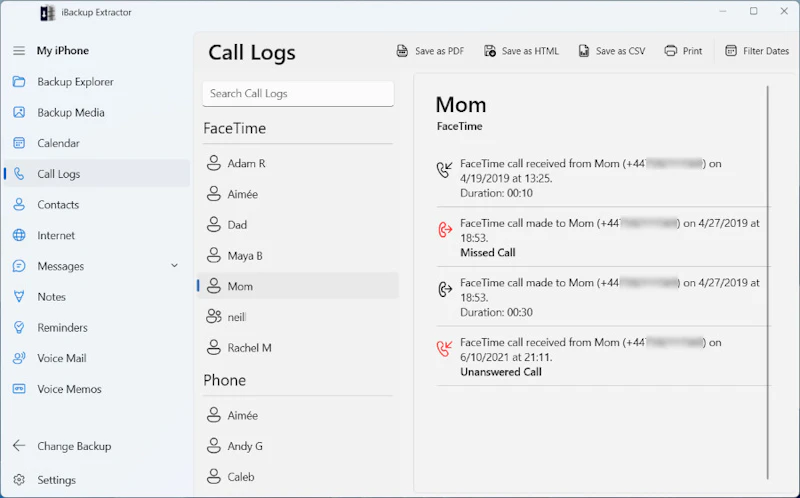Click the Print label
The height and width of the screenshot is (498, 800).
692,51
